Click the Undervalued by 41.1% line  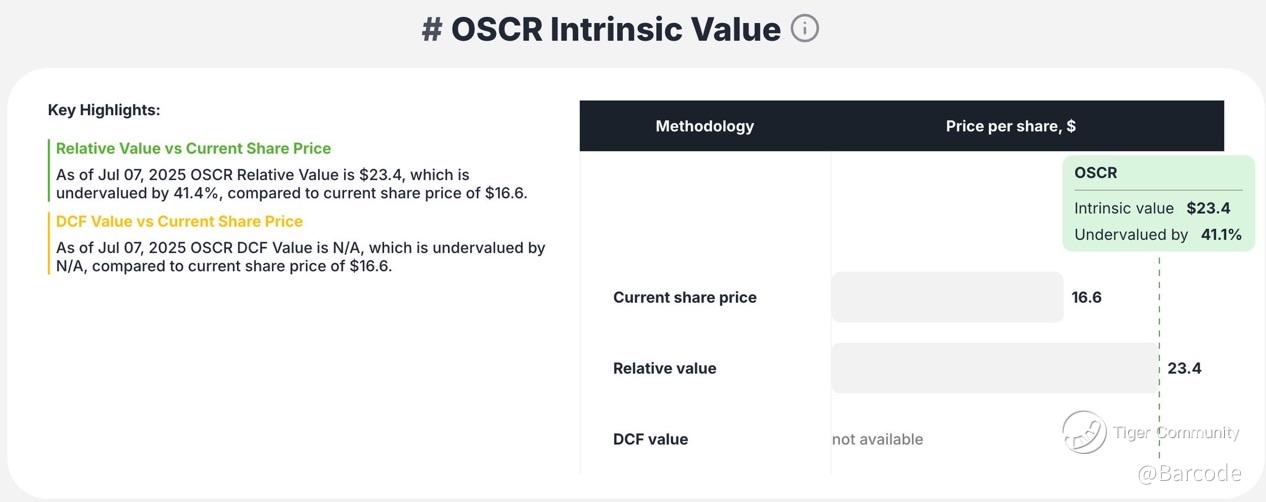(x=1158, y=234)
